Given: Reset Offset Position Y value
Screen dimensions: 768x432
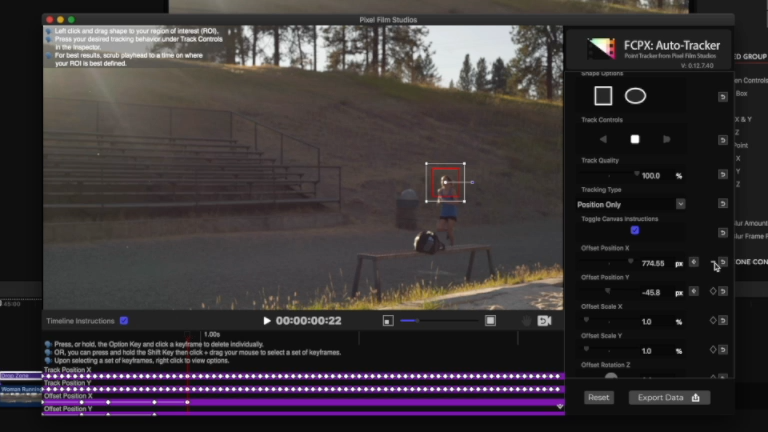Looking at the screenshot, I should pyautogui.click(x=723, y=291).
